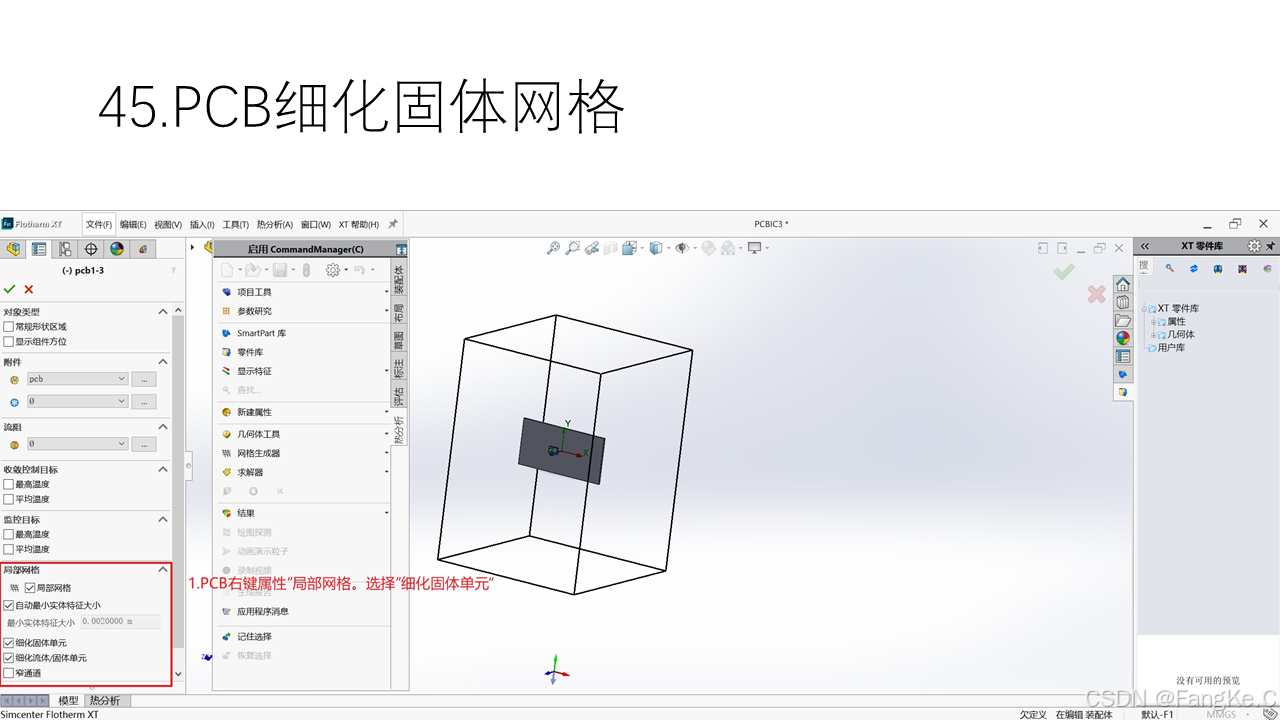Switch to the 模型 bottom tab

[x=68, y=701]
